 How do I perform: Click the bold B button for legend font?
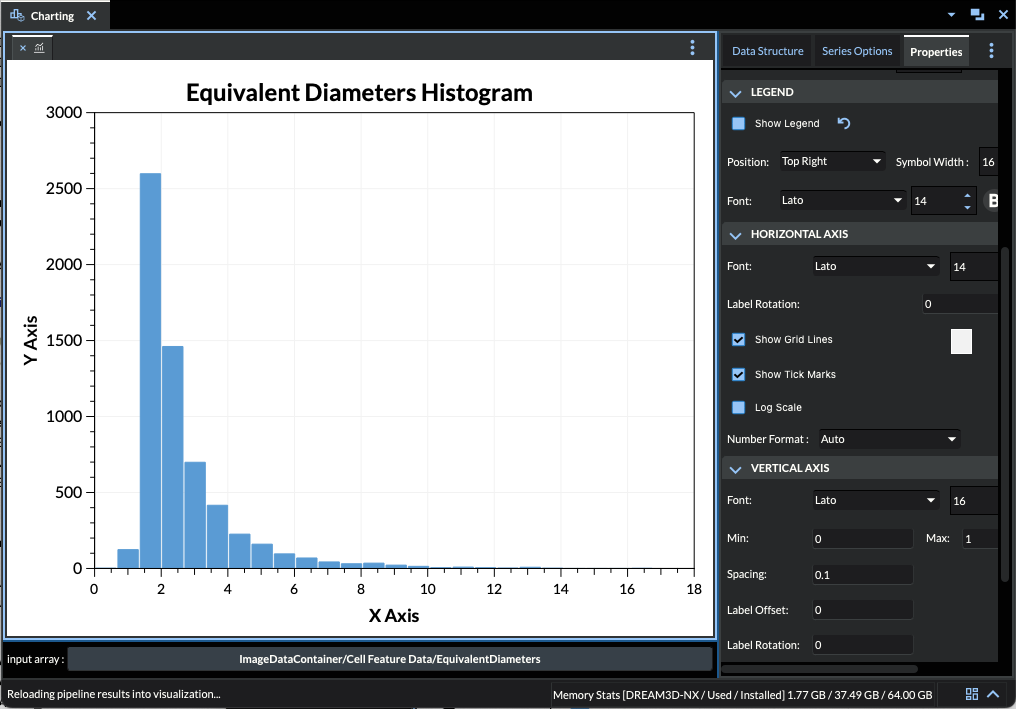click(x=992, y=200)
